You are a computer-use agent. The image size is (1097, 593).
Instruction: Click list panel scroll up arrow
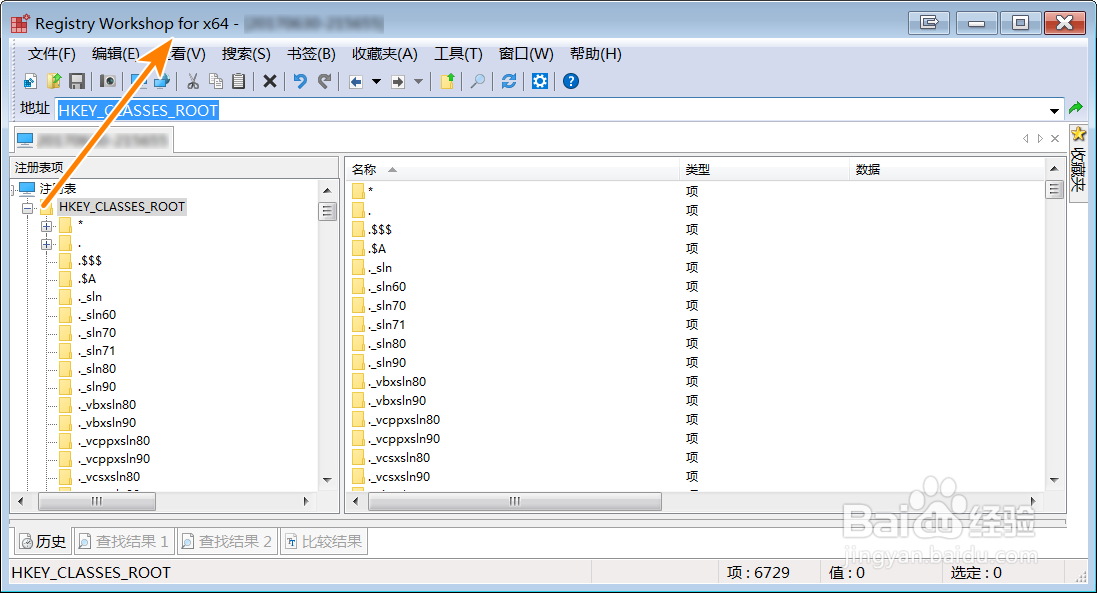1054,169
